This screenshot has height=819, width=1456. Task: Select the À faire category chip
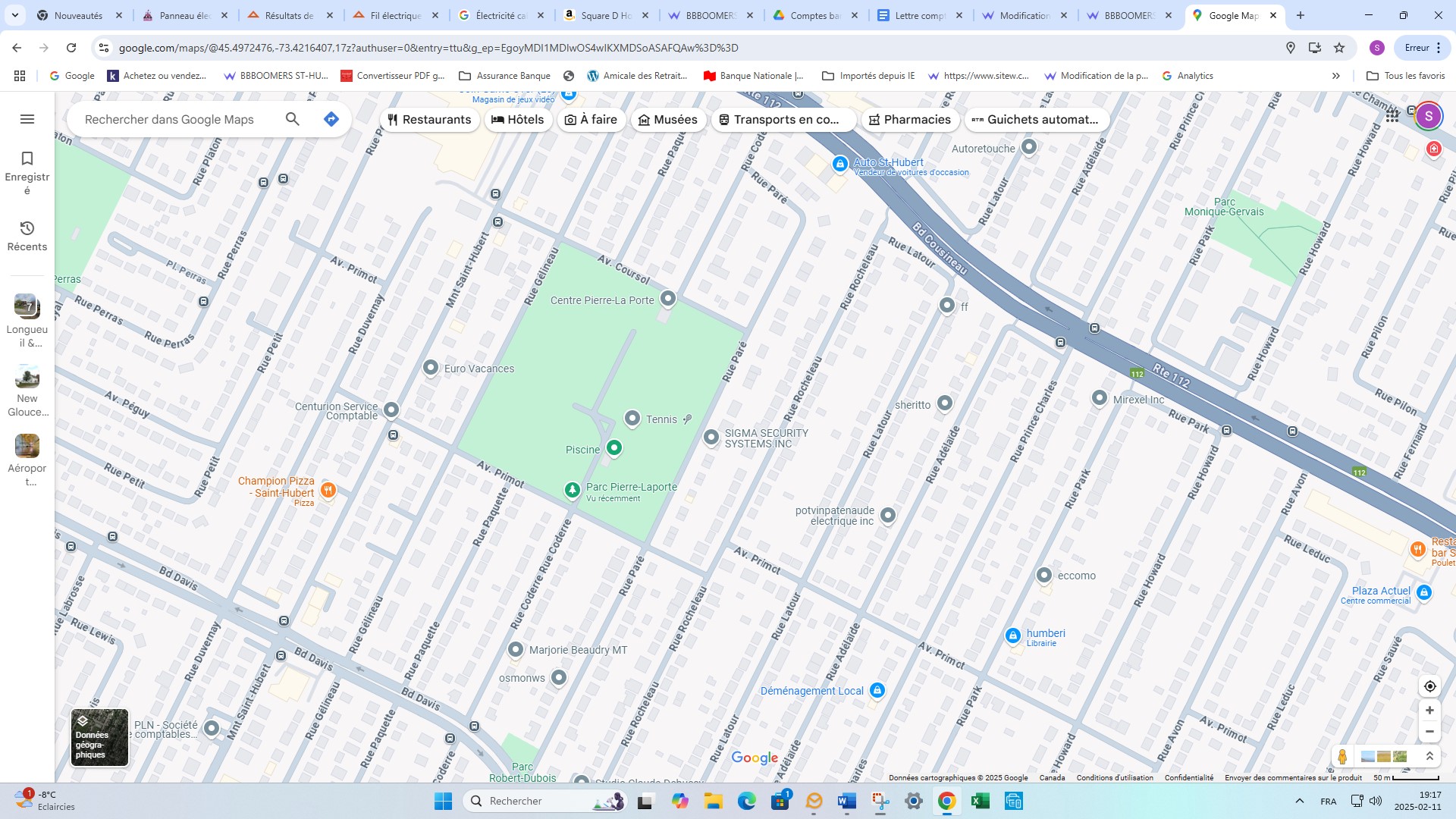coord(591,120)
